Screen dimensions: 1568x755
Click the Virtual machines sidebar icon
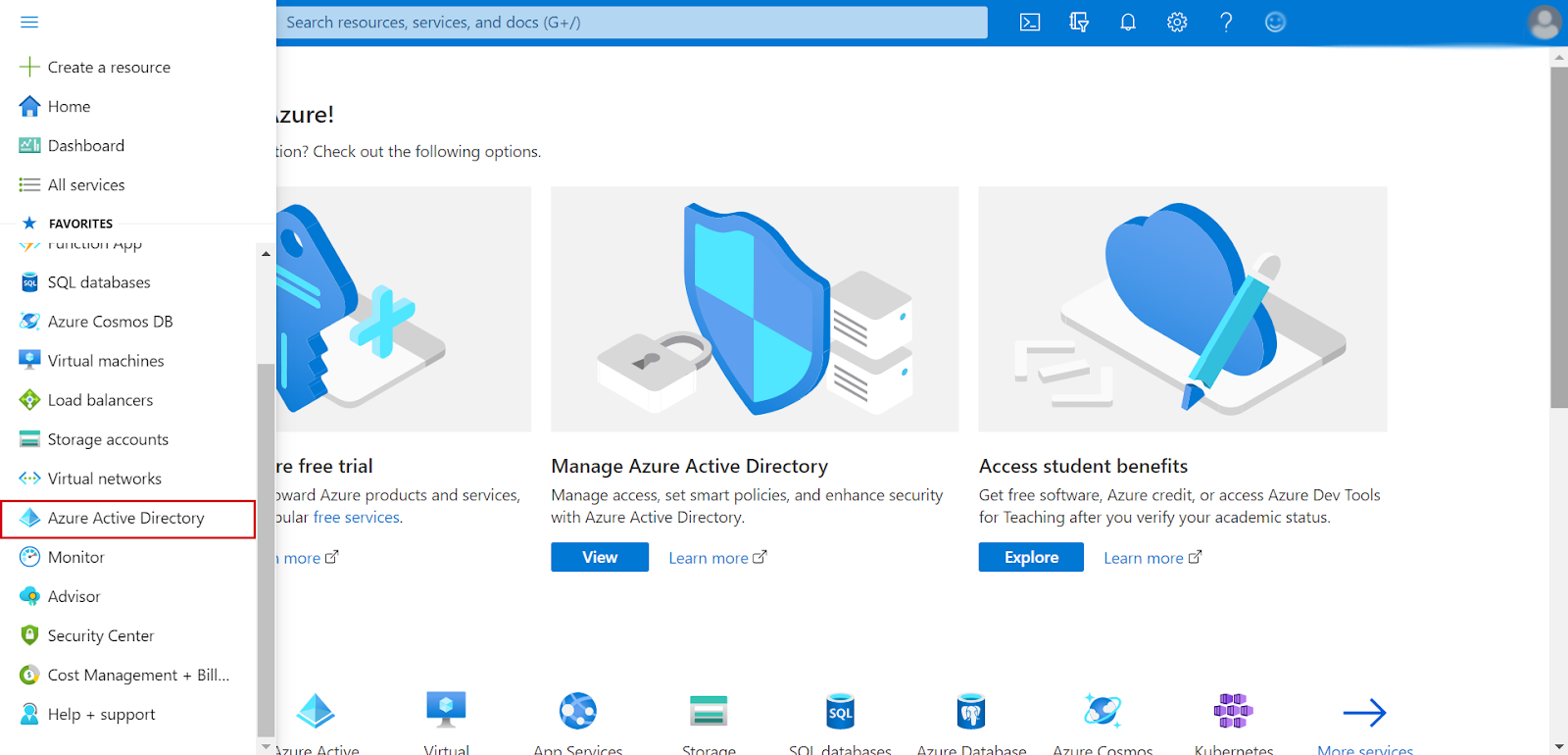[29, 360]
